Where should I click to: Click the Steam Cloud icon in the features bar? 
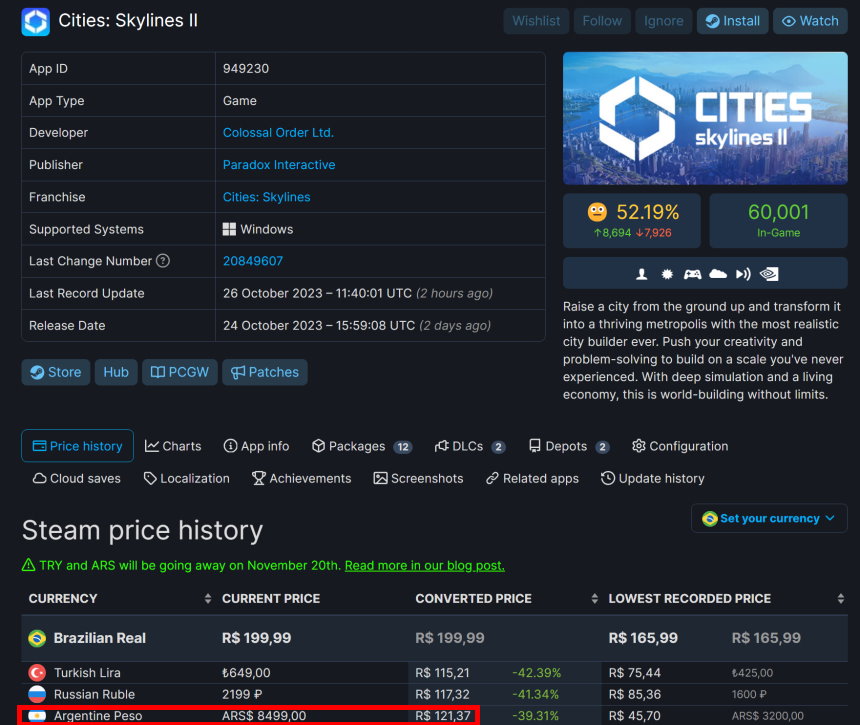click(718, 274)
